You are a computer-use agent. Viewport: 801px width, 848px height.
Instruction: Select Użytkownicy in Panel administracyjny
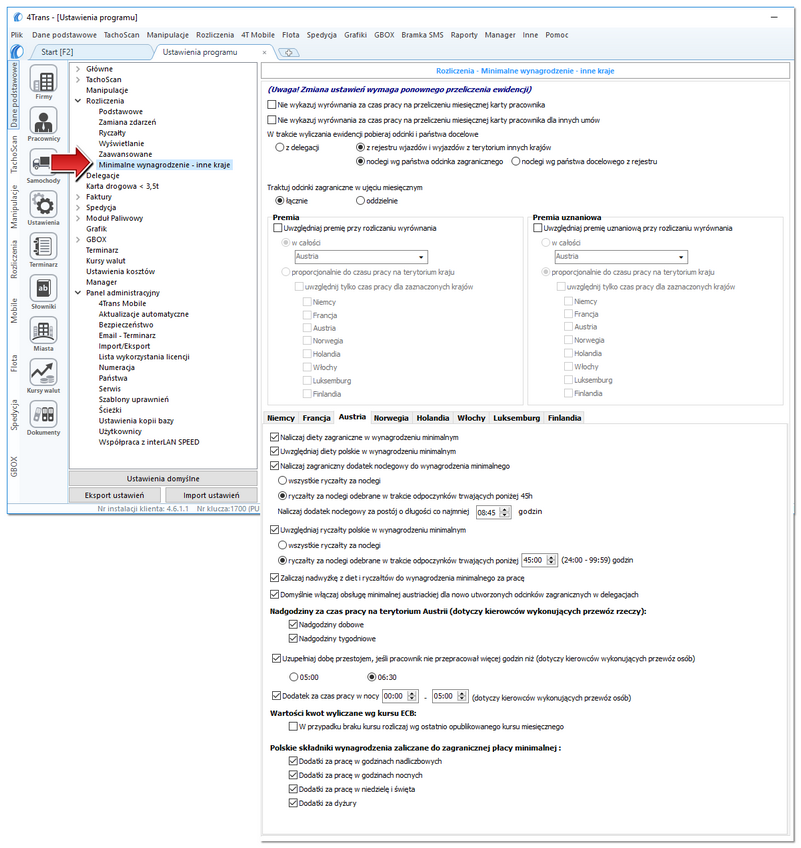(120, 431)
